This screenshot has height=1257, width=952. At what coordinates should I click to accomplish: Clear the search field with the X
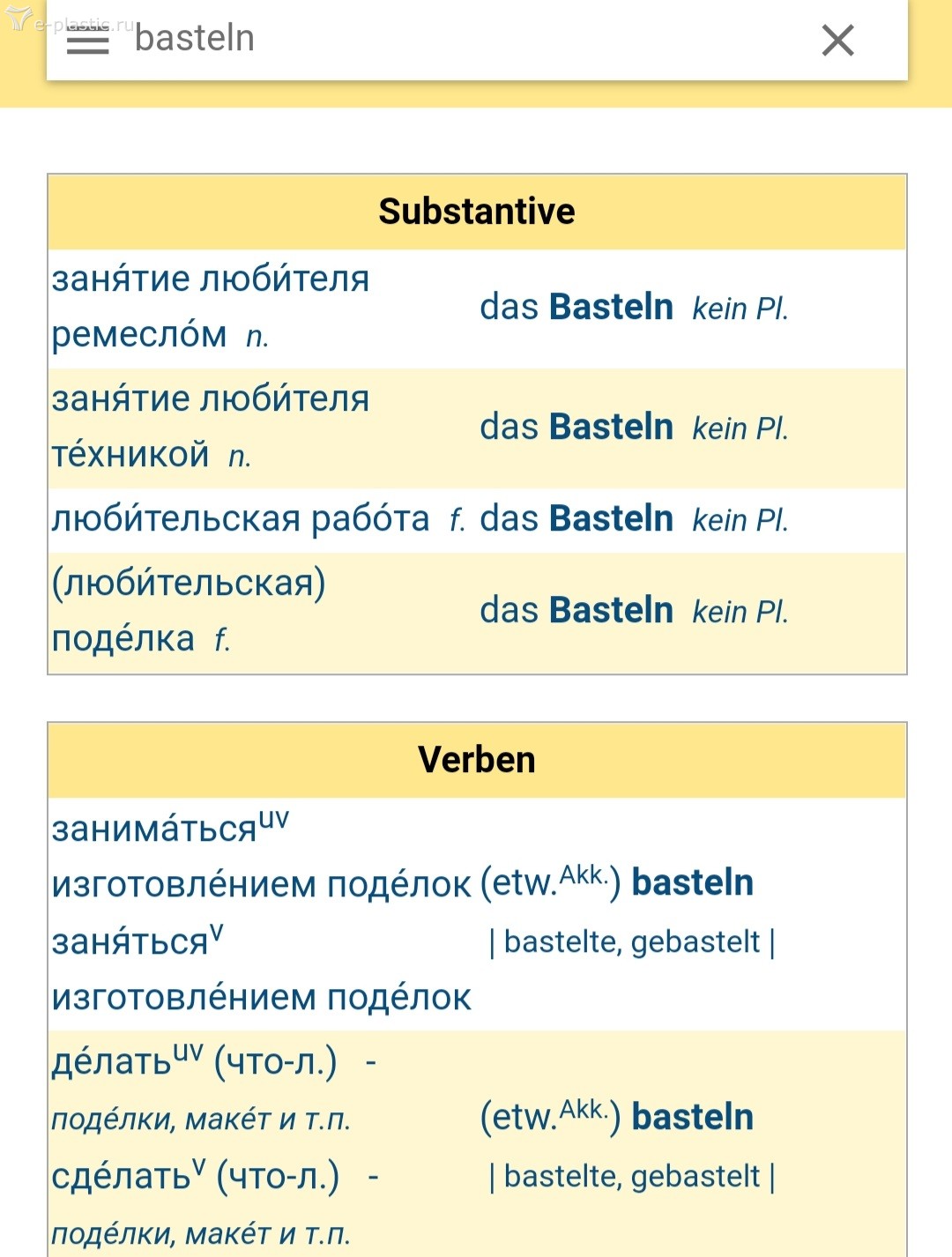click(x=837, y=41)
